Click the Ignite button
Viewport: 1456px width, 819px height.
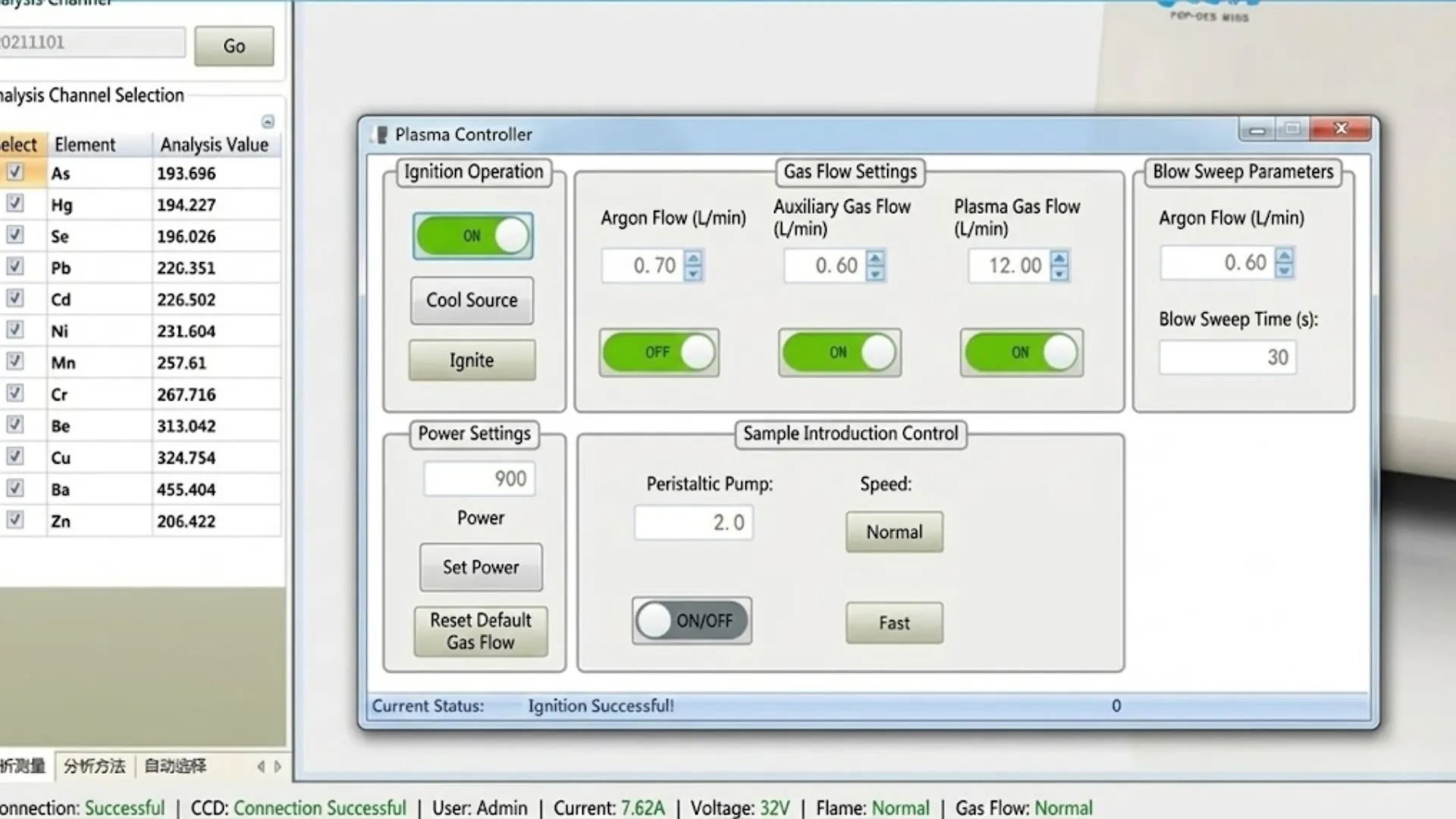pyautogui.click(x=472, y=360)
